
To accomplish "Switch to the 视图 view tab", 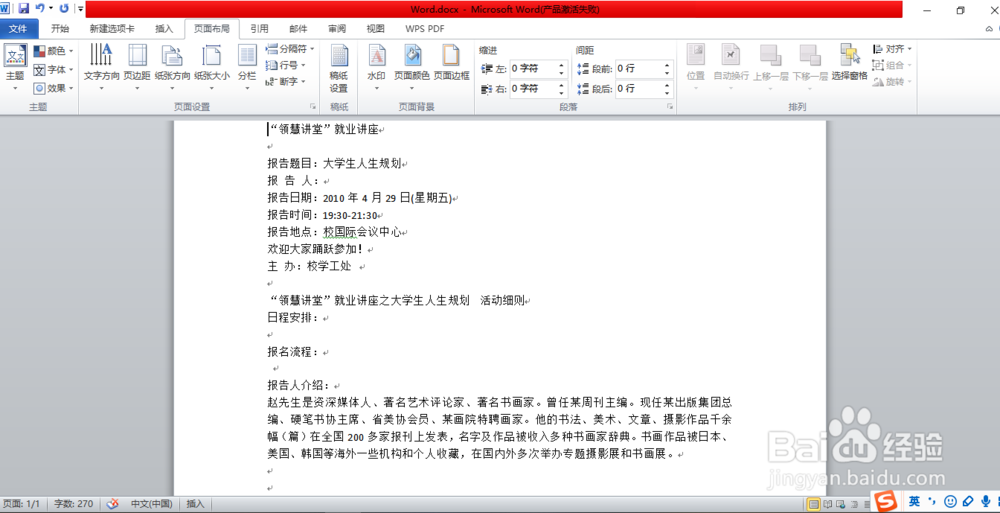I will point(375,29).
